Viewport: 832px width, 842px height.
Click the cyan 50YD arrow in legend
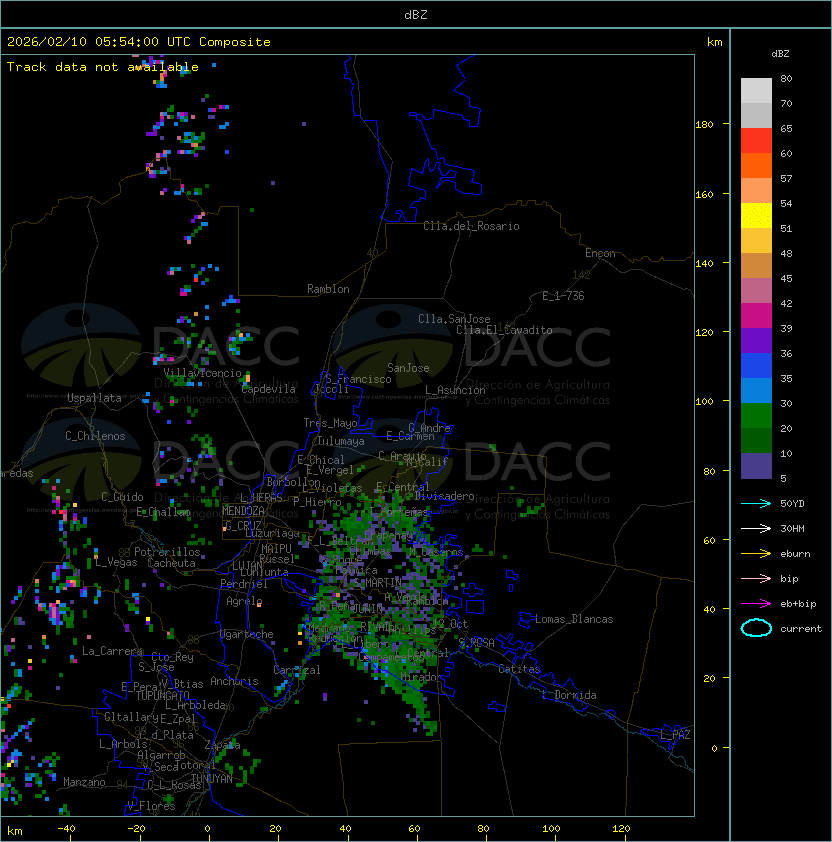tap(756, 503)
